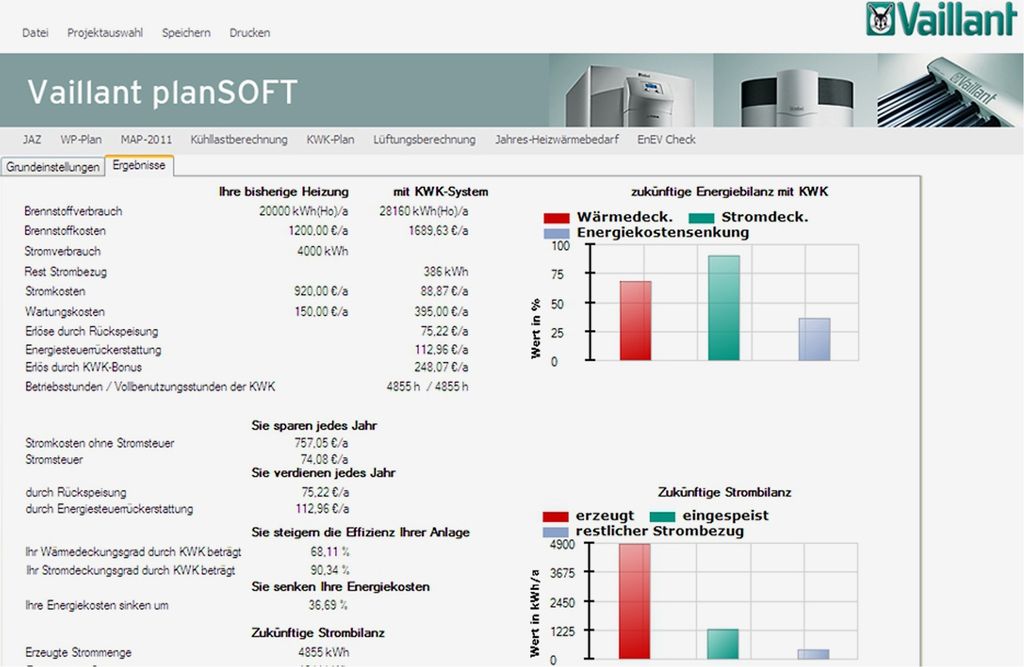Click Speichern in the menu bar
This screenshot has width=1024, height=667.
pos(186,33)
